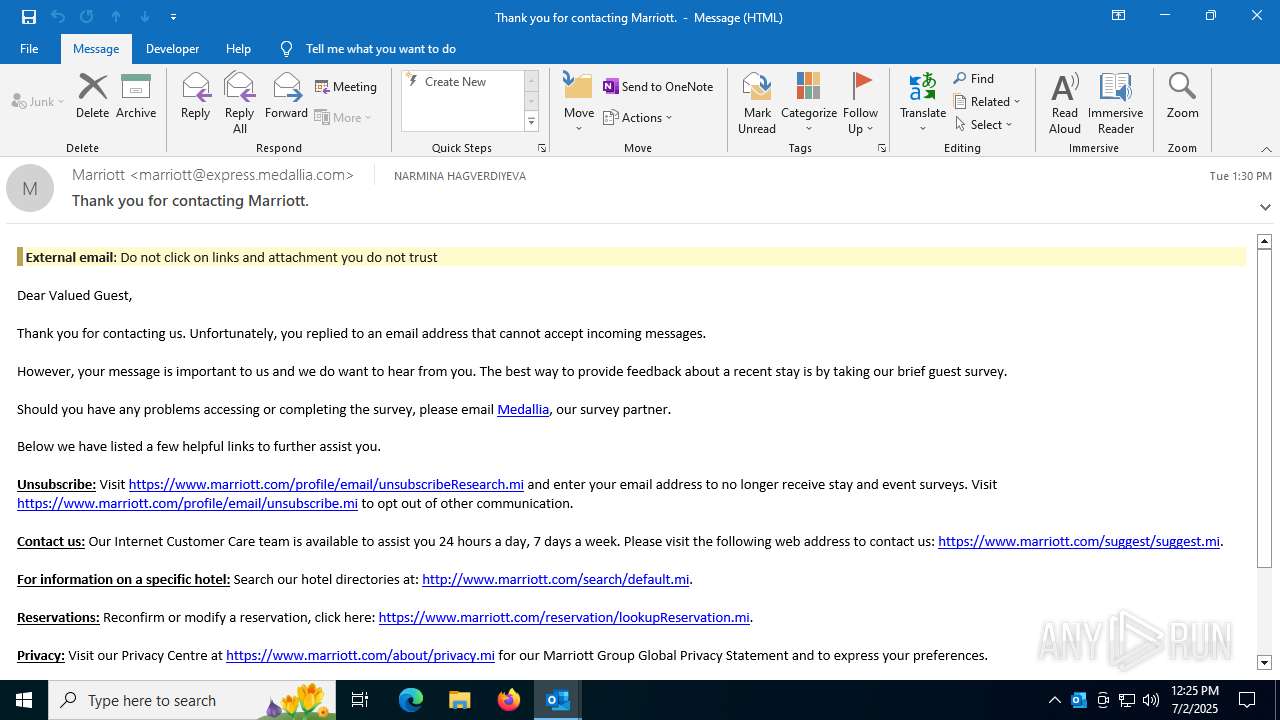
Task: Delete this email message
Action: 92,96
